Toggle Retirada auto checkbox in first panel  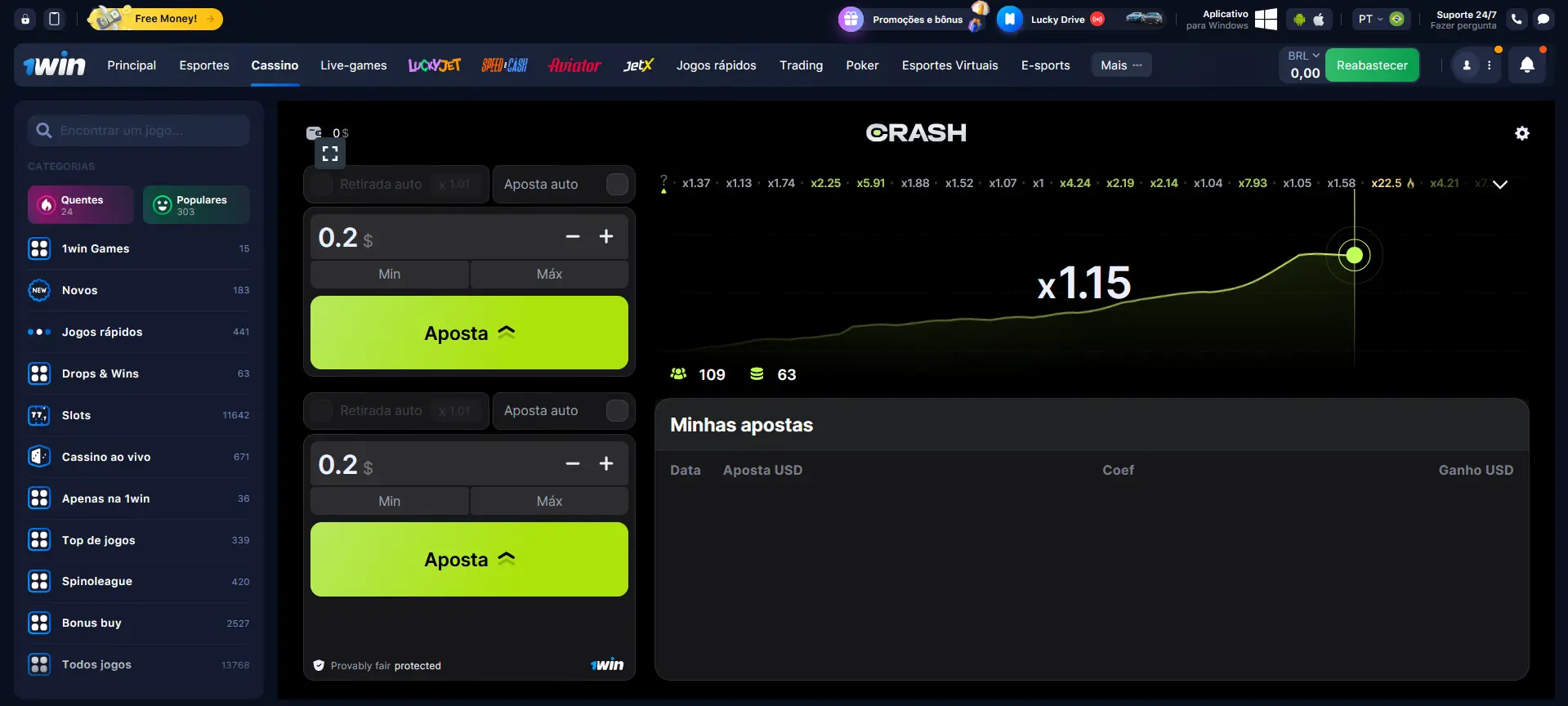click(323, 185)
